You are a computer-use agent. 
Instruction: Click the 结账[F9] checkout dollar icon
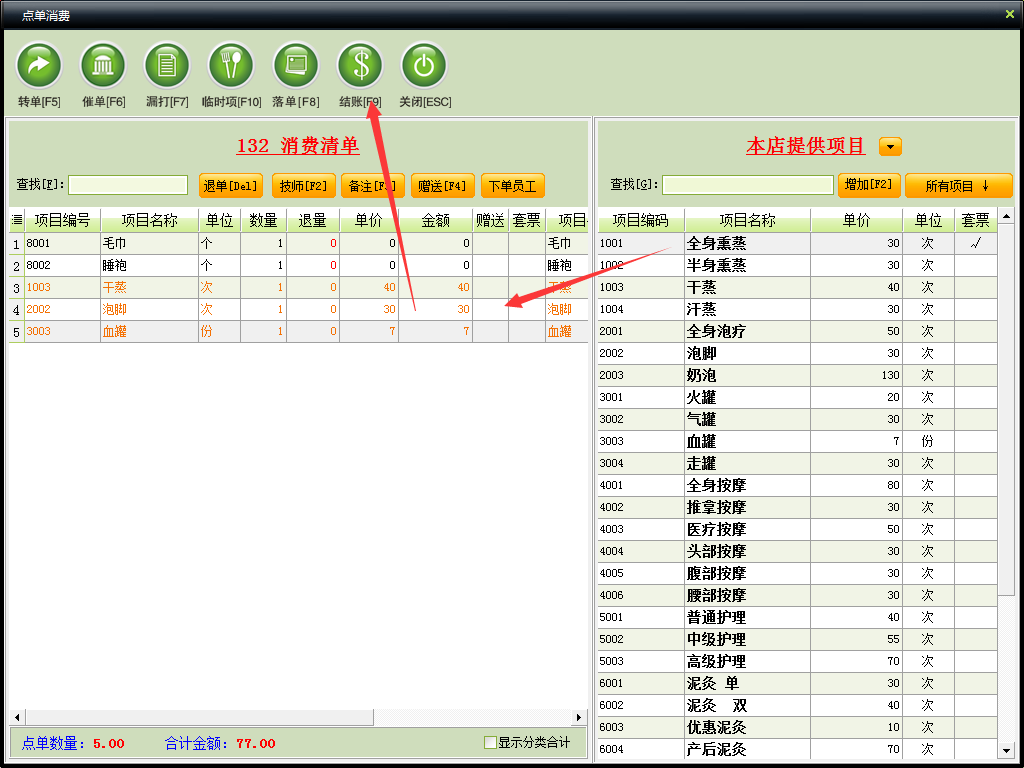pos(360,65)
